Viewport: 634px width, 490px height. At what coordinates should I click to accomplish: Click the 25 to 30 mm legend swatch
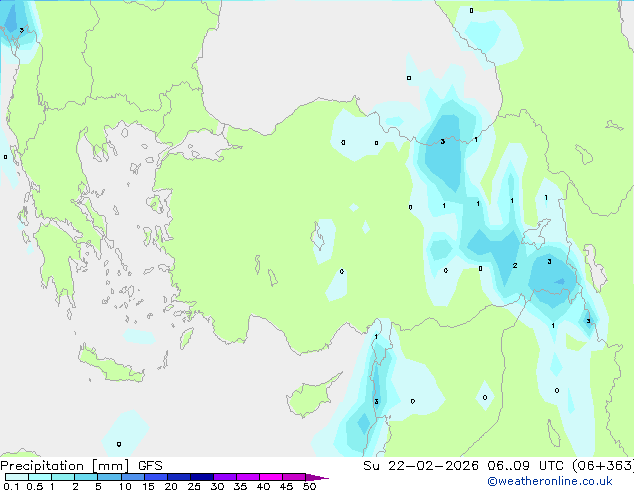coord(201,477)
